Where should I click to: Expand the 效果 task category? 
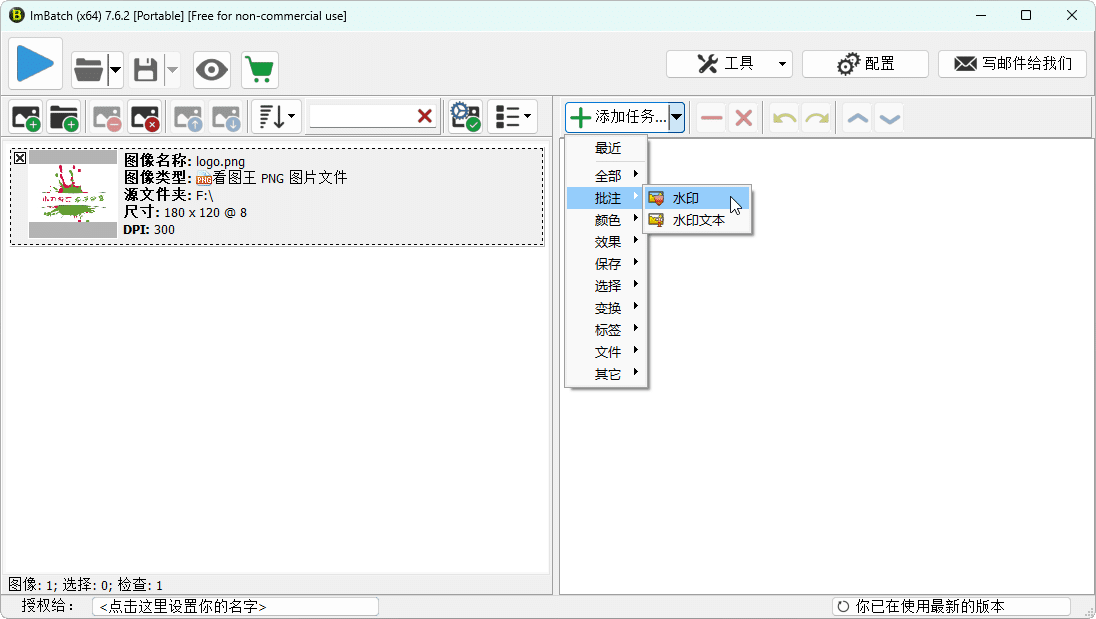pyautogui.click(x=608, y=241)
